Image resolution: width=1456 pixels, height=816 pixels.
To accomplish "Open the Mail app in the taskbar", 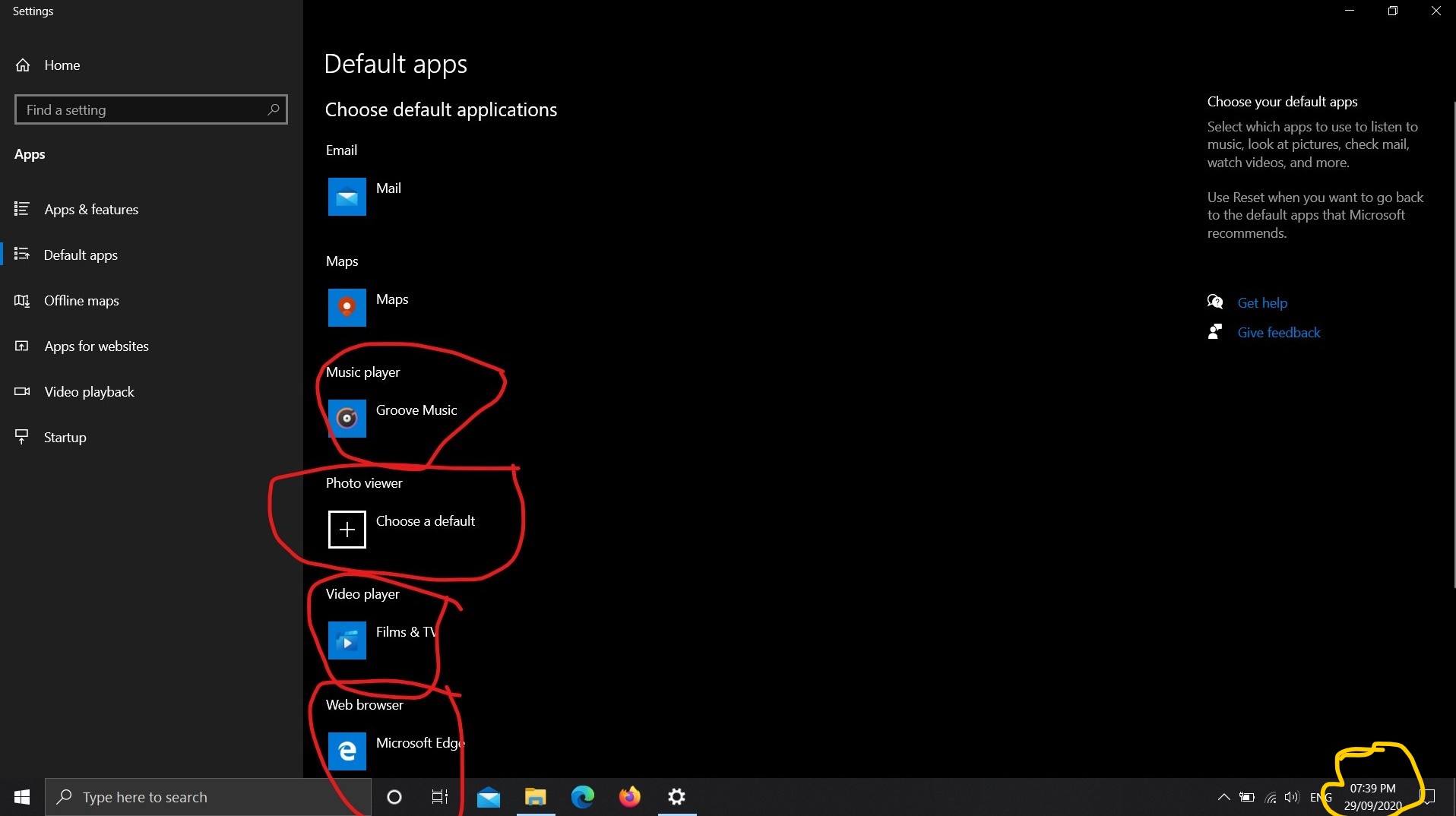I will pyautogui.click(x=489, y=797).
